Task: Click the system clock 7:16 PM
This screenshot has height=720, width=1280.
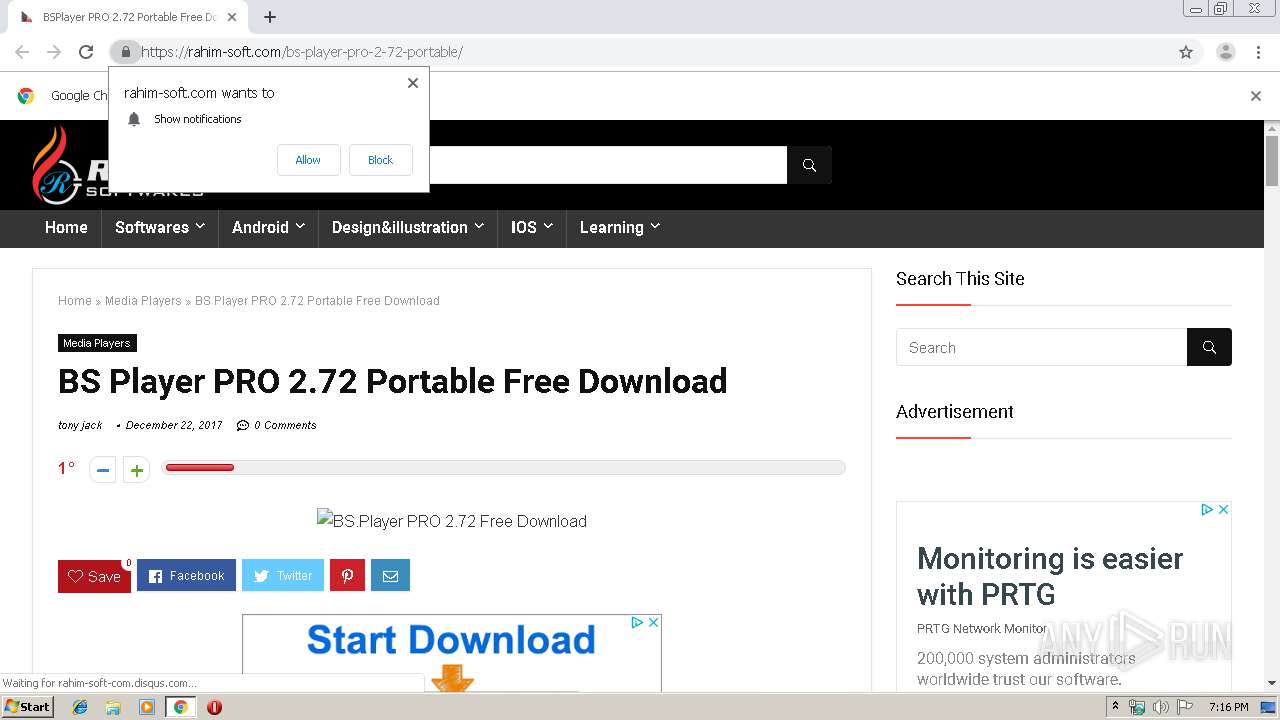Action: [1228, 707]
